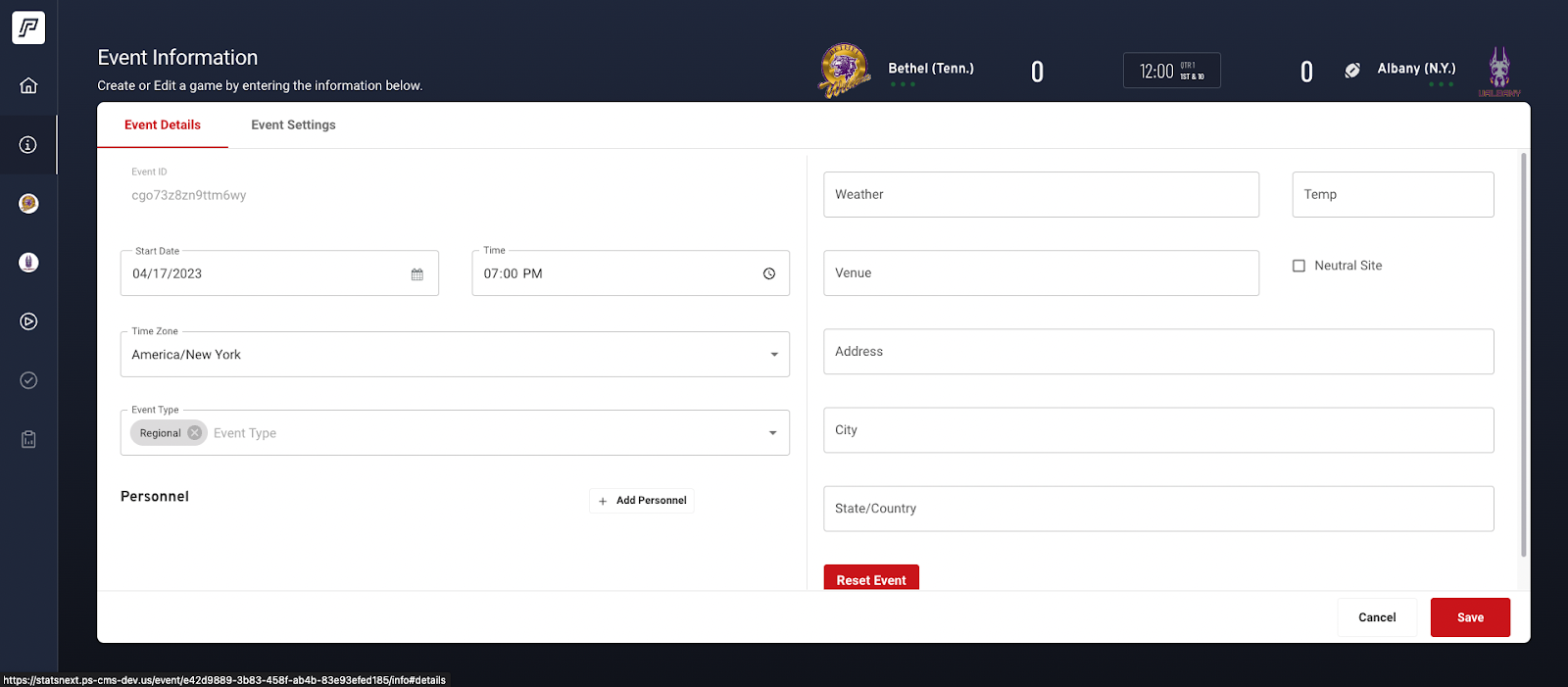The height and width of the screenshot is (687, 1568).
Task: Click the Bethel (Tenn.) team name
Action: point(931,69)
